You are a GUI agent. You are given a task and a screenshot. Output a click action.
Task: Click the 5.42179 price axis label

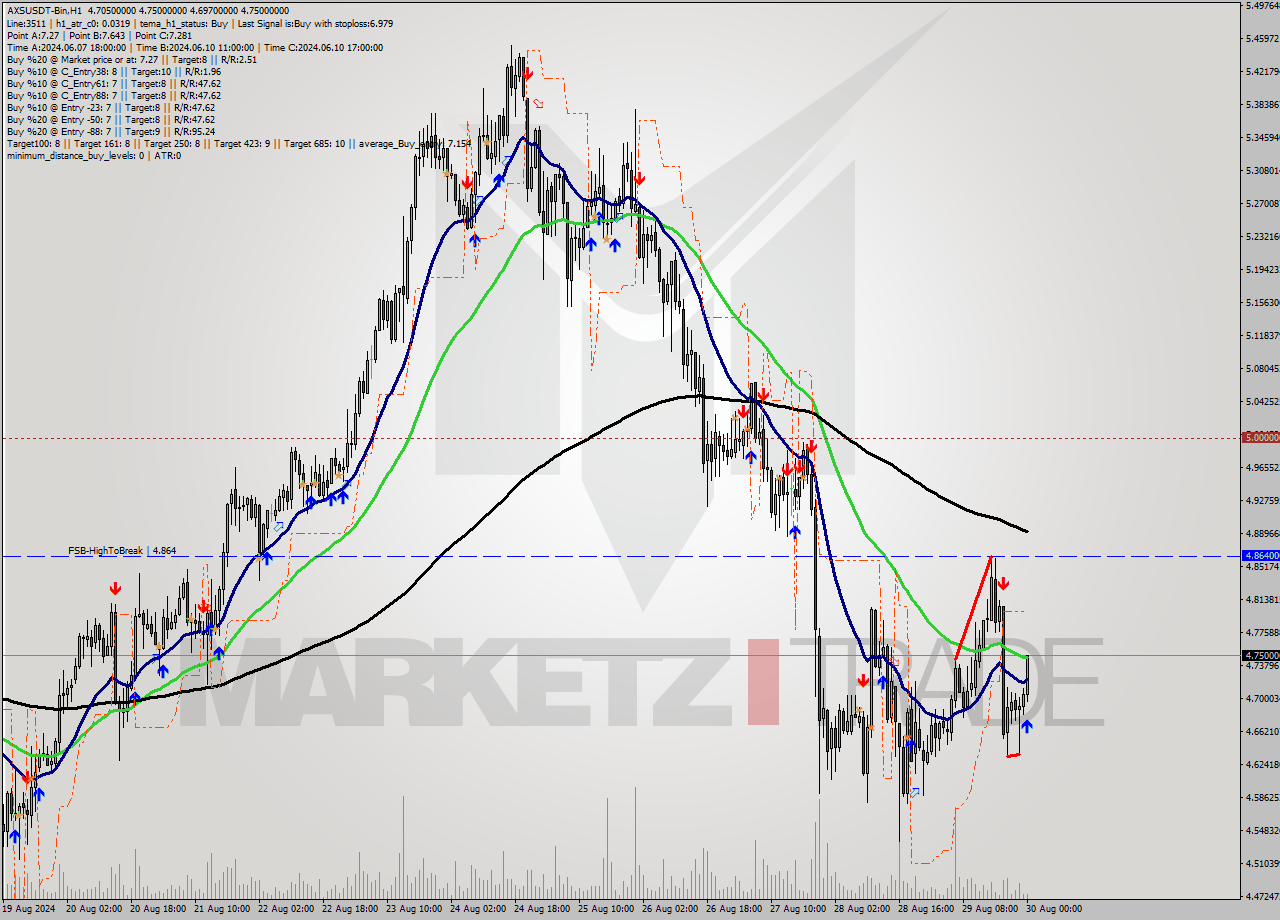pyautogui.click(x=1261, y=71)
